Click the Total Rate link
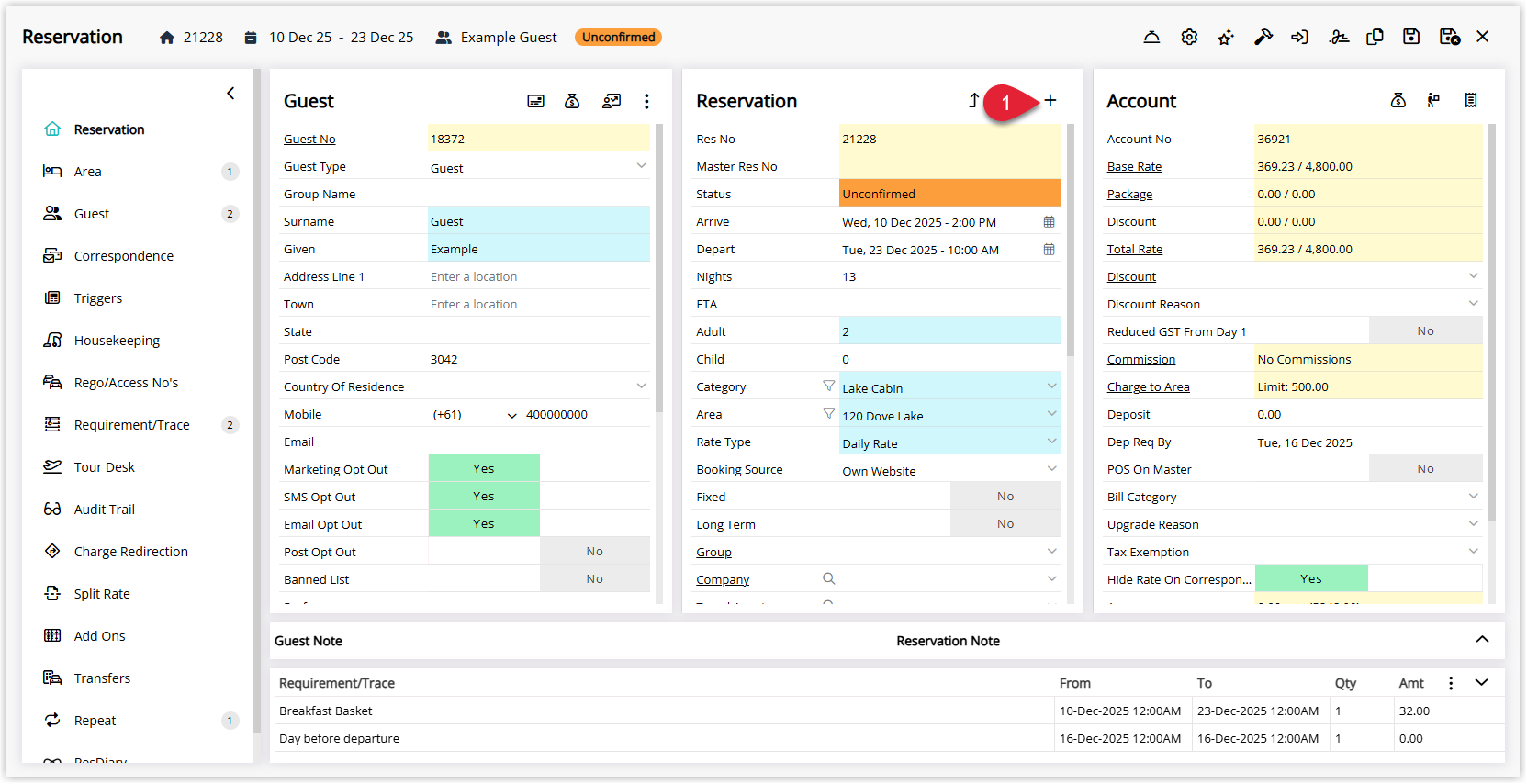This screenshot has width=1527, height=784. [1135, 249]
